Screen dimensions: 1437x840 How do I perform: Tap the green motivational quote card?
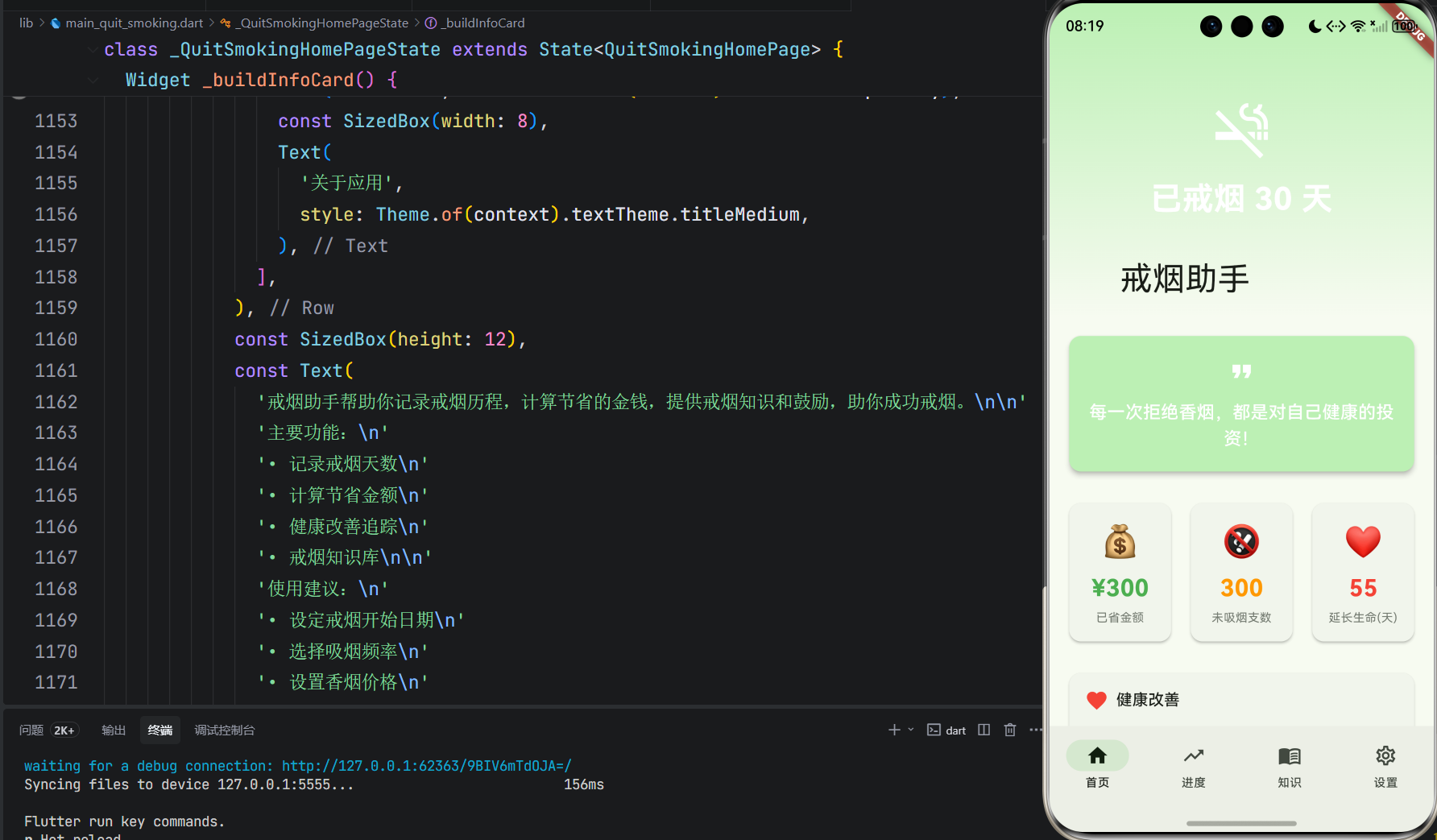1241,403
